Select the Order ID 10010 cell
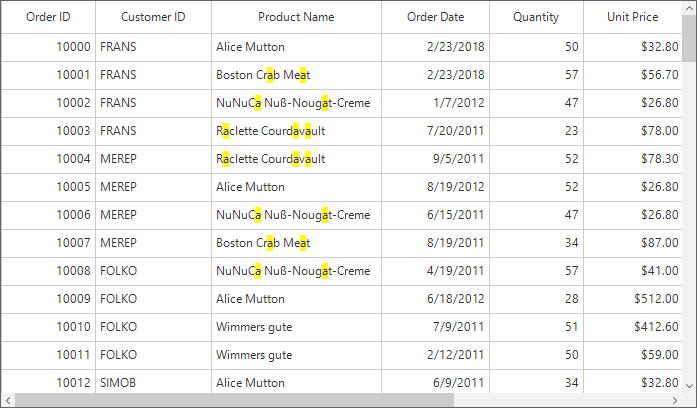 (48, 327)
